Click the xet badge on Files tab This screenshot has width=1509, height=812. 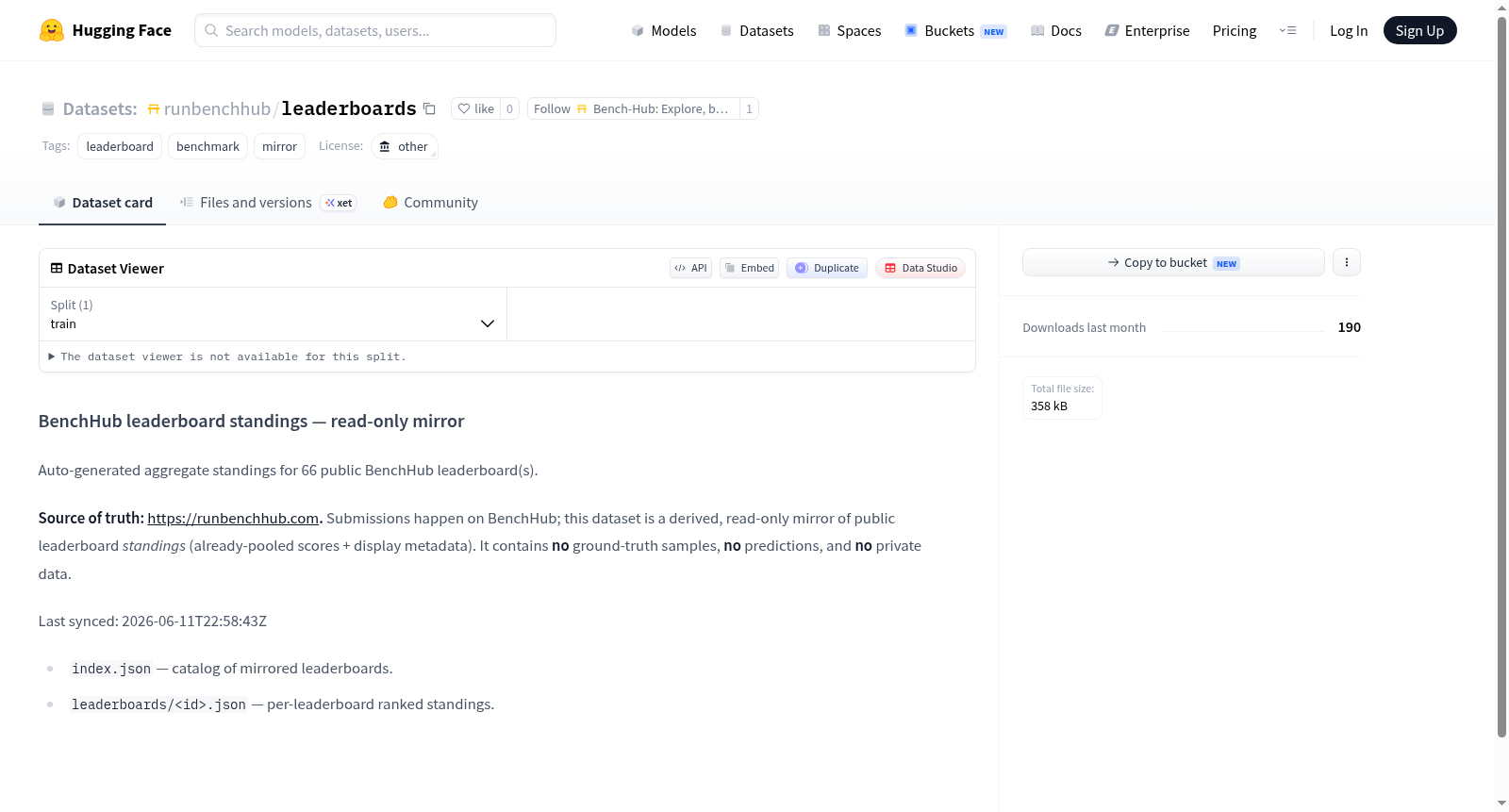click(x=339, y=203)
